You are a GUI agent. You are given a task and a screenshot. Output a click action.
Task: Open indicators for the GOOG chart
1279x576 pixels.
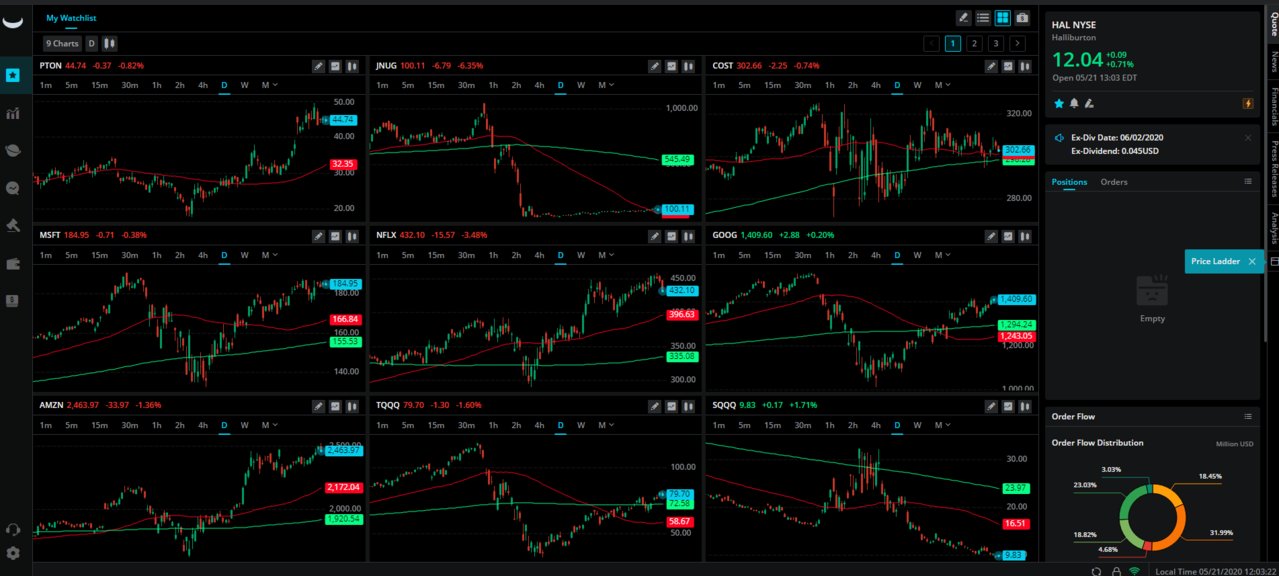click(x=1007, y=236)
